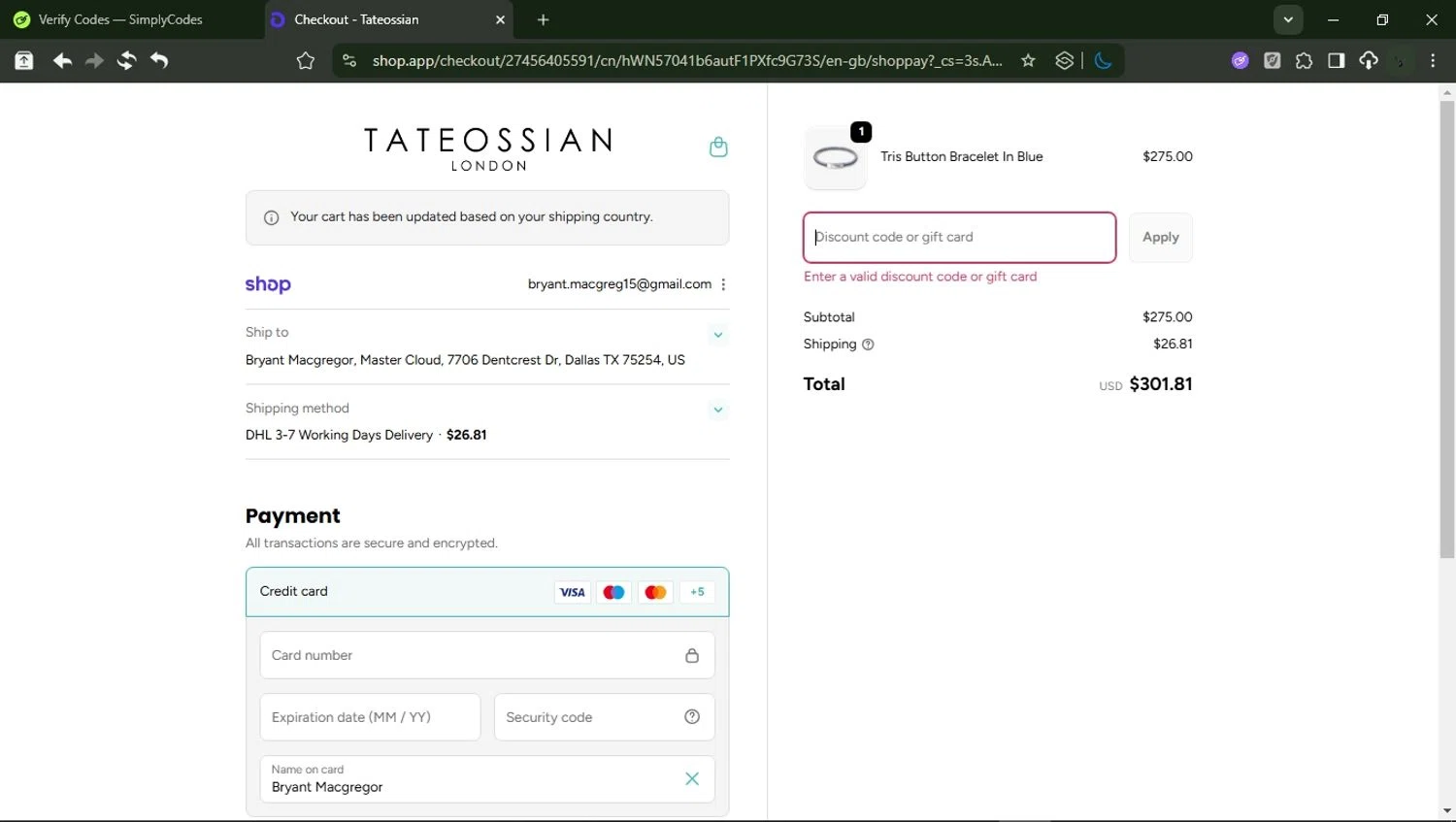Click the email bryant.macgreg15@gmail.com
This screenshot has width=1456, height=822.
tap(619, 284)
